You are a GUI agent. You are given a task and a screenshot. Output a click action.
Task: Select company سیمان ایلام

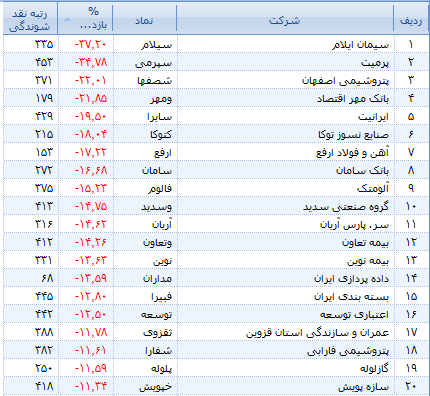(360, 45)
